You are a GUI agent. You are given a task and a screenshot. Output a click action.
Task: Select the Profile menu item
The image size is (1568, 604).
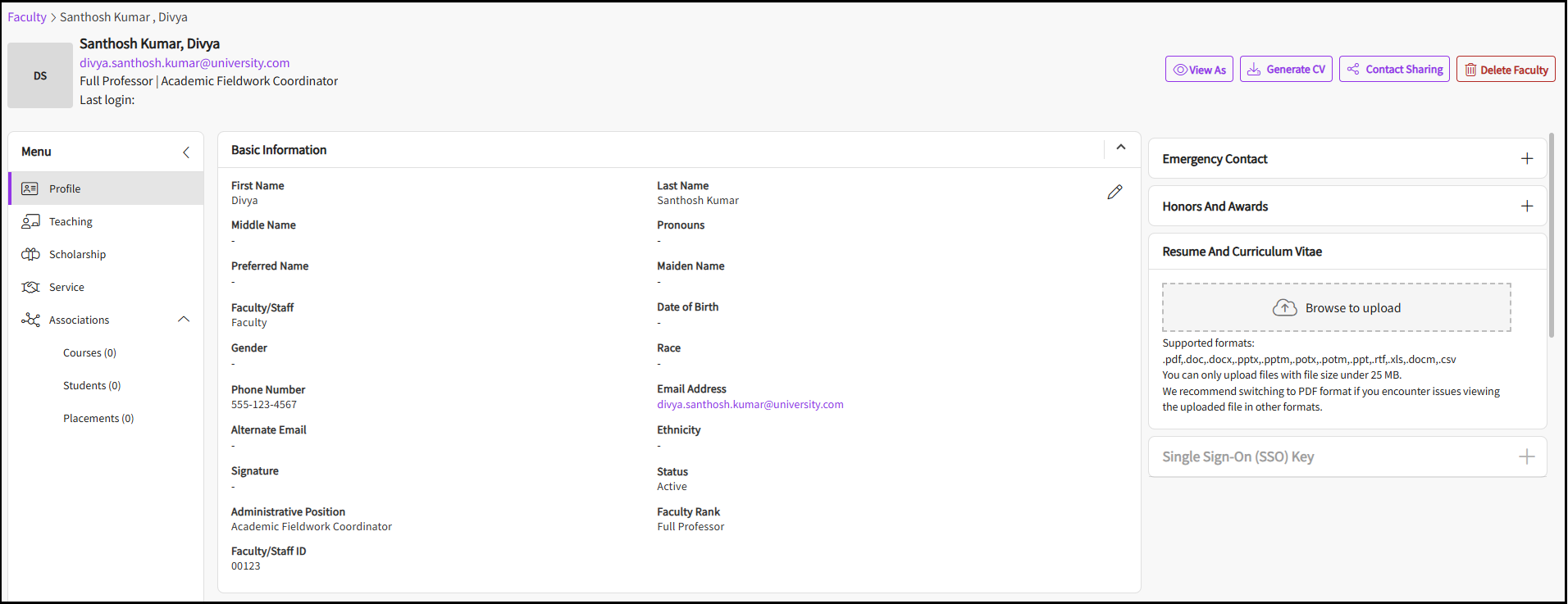click(x=65, y=188)
